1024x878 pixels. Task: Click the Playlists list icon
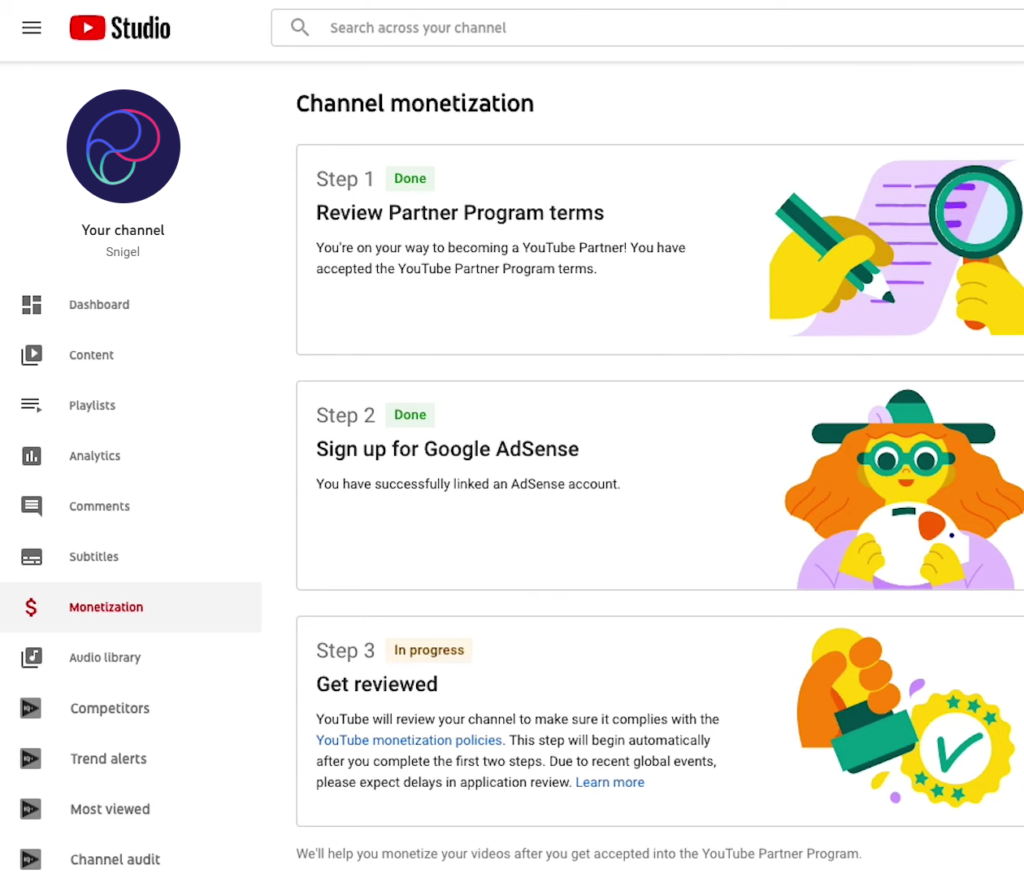pos(31,405)
